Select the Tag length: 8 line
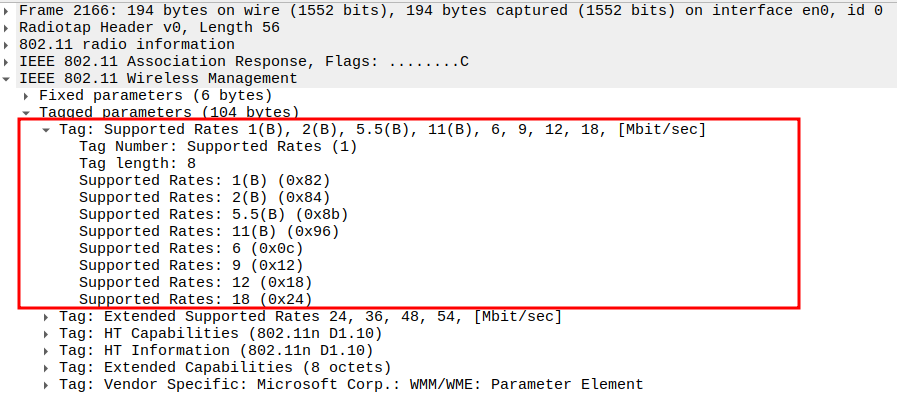The width and height of the screenshot is (897, 401). [137, 164]
